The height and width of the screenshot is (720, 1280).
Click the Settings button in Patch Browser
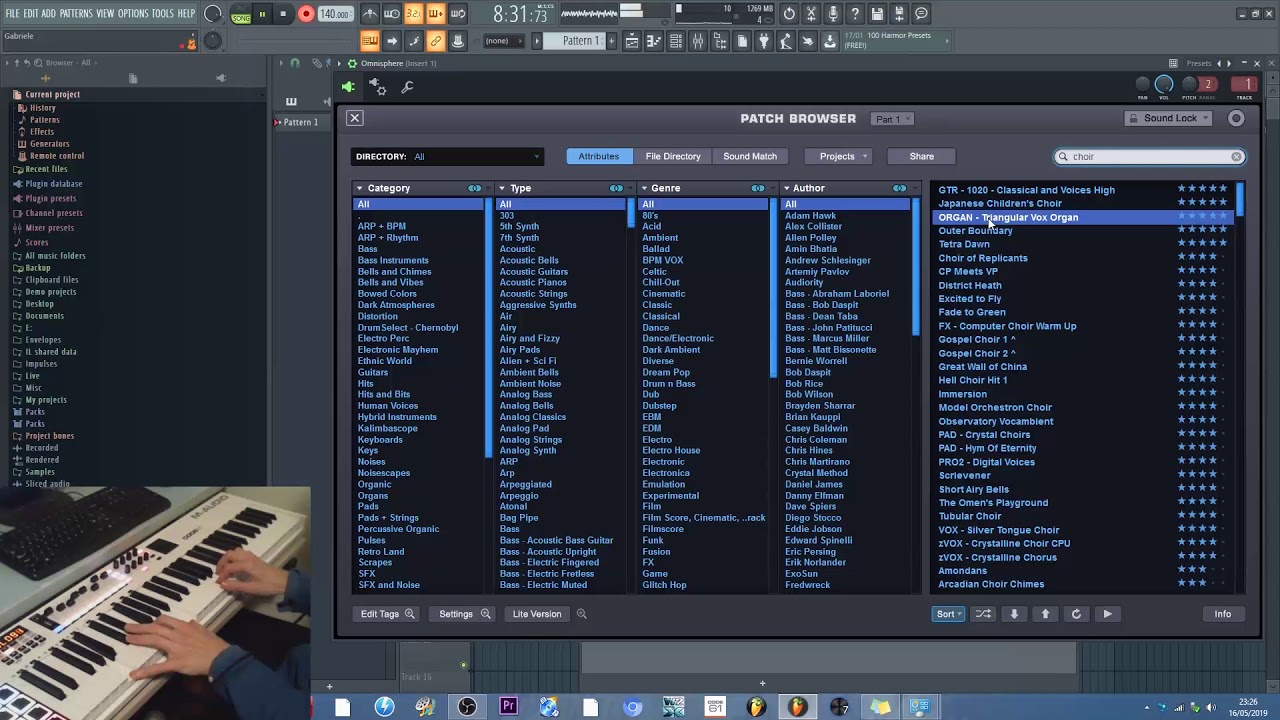point(464,614)
